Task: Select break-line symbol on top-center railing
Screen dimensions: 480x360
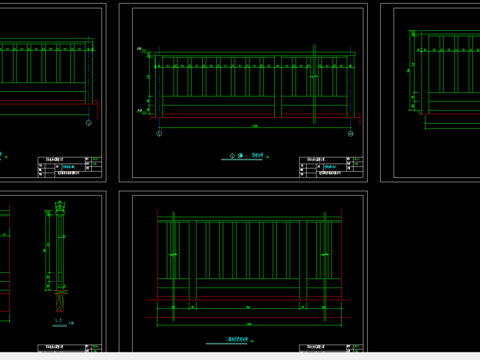Action: click(314, 77)
